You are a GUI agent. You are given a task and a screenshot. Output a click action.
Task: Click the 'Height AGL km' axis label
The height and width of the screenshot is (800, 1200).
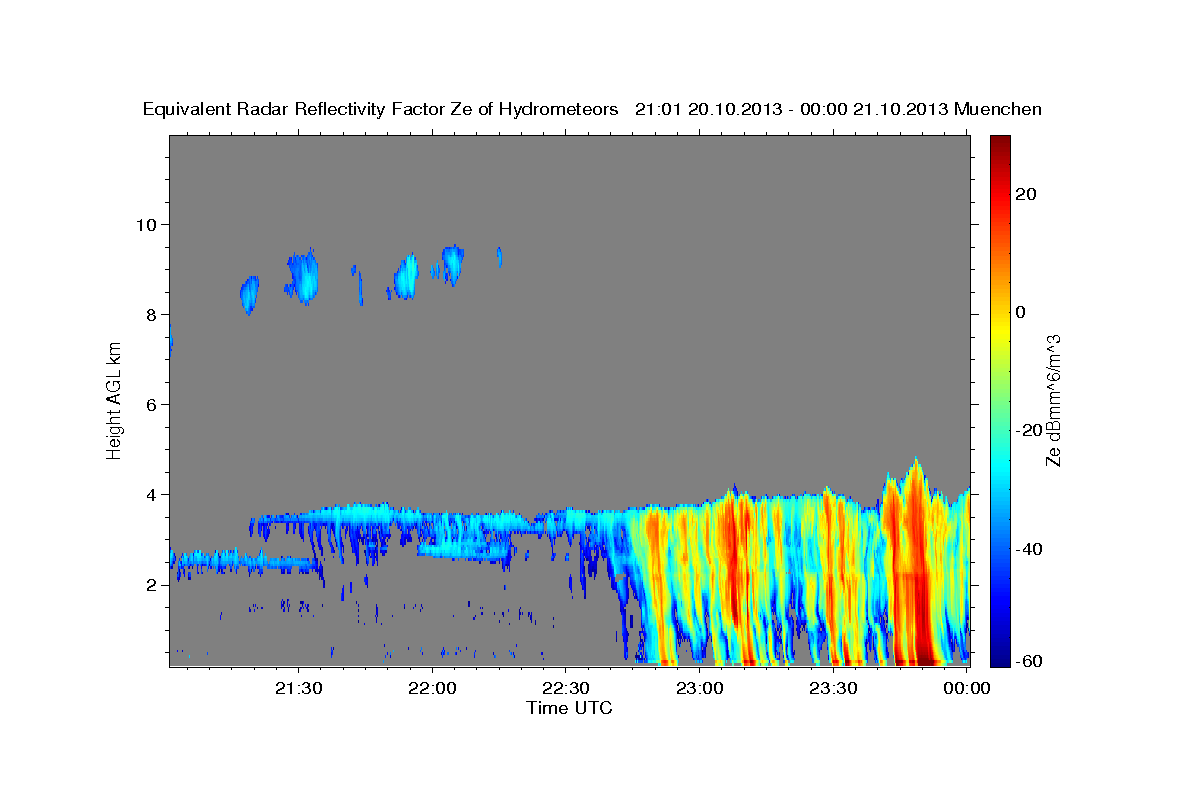(114, 400)
